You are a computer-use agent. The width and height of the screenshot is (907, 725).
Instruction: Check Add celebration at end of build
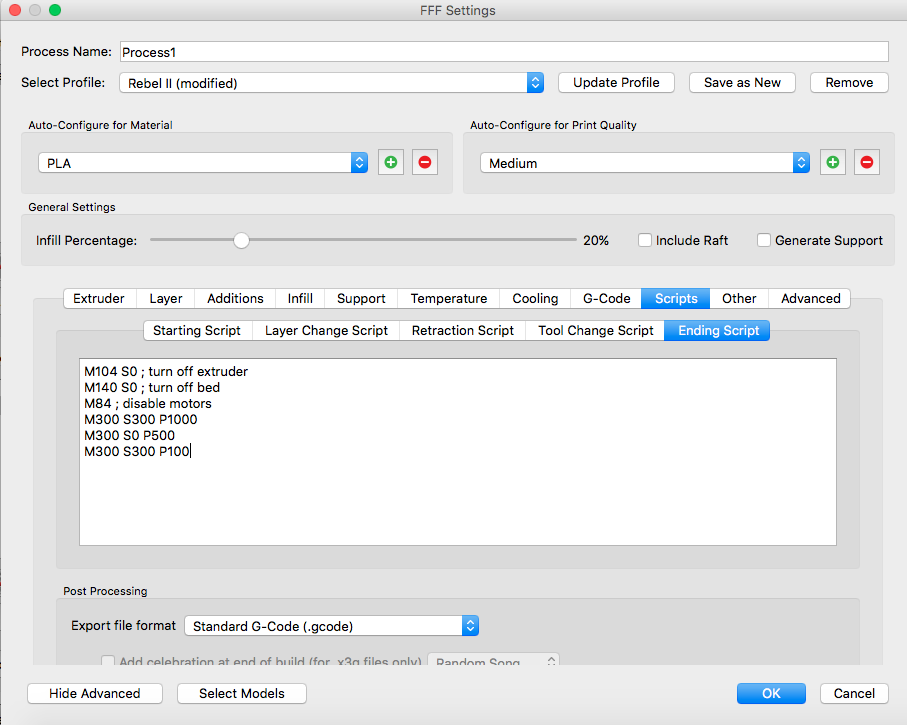[108, 661]
